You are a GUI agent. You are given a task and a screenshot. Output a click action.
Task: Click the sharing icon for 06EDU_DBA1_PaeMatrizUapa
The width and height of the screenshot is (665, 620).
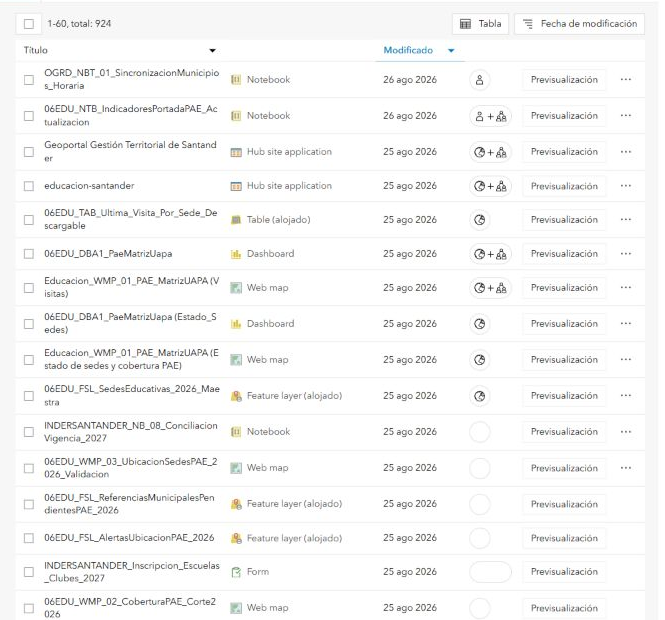pos(490,254)
